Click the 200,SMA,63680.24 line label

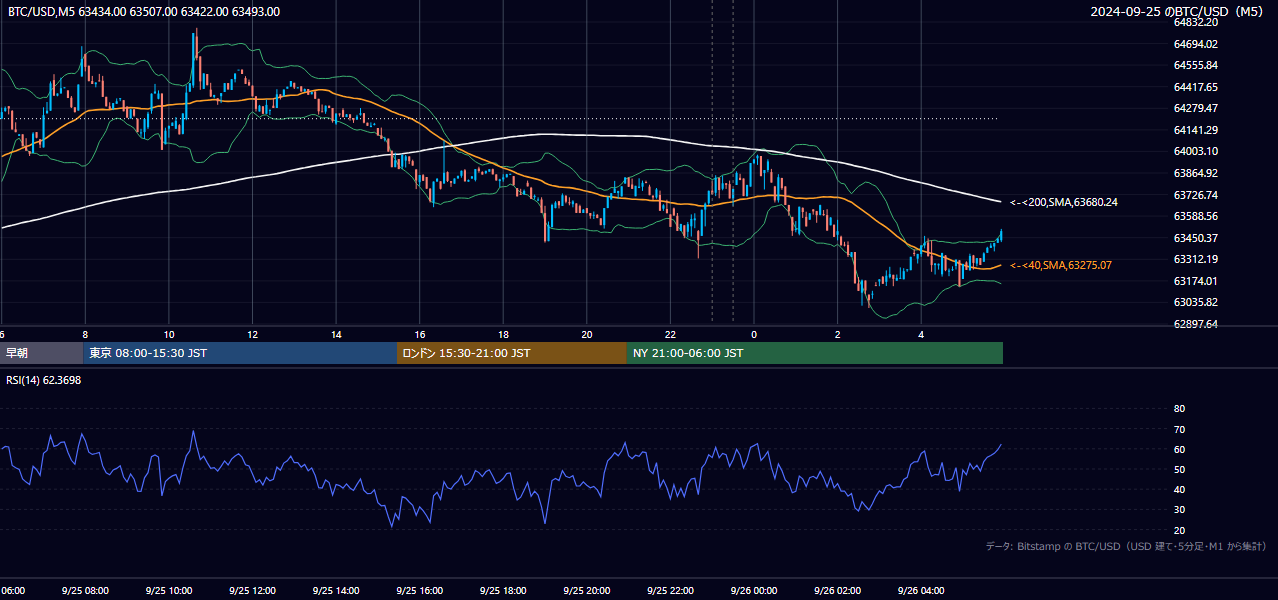coord(1064,202)
